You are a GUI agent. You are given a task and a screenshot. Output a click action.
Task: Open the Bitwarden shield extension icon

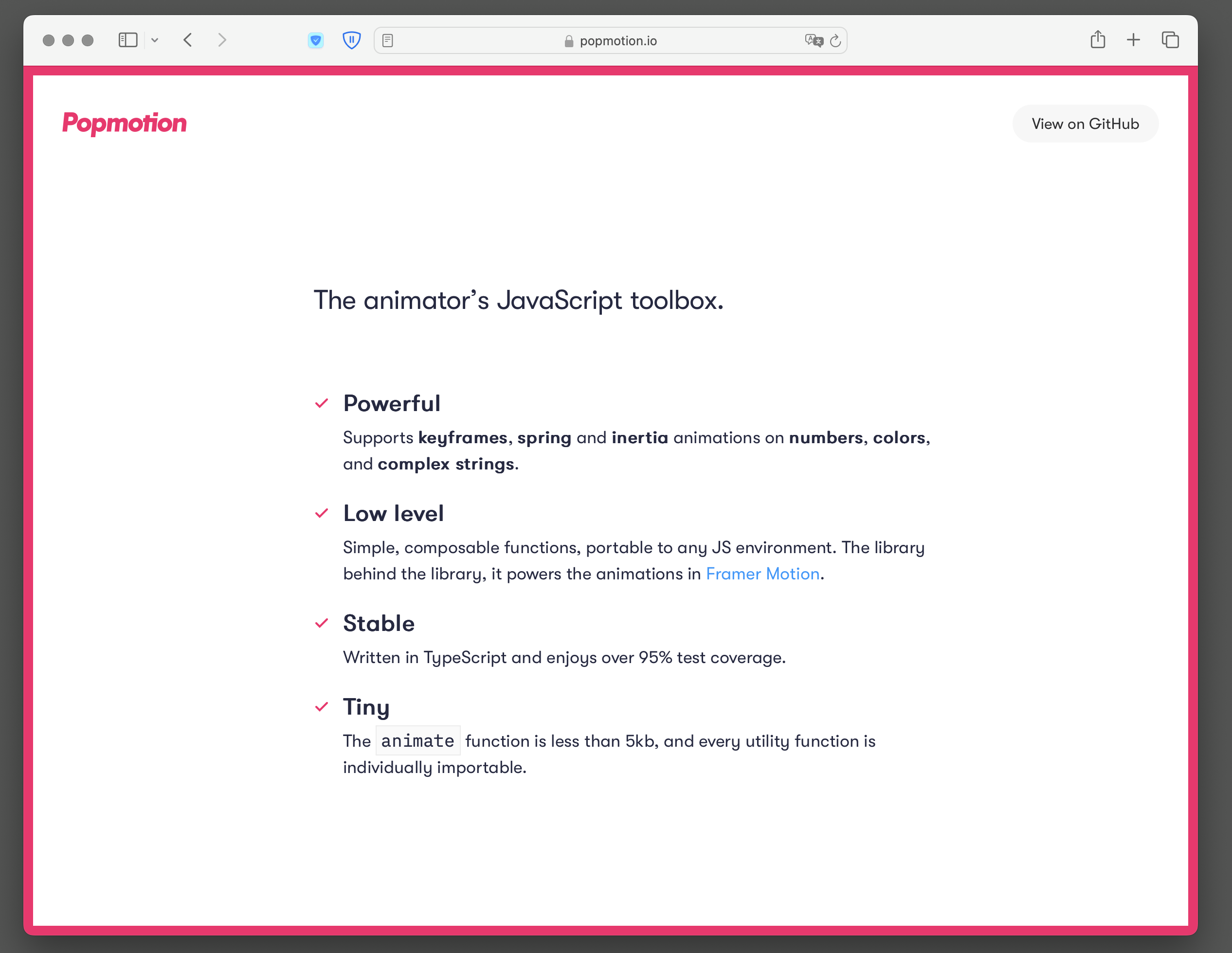(351, 40)
